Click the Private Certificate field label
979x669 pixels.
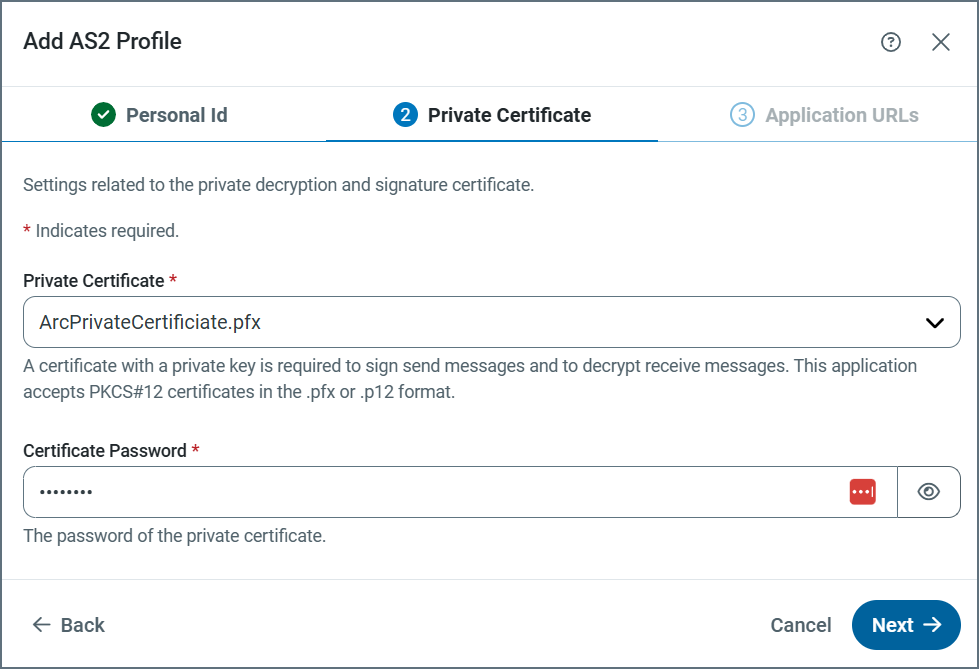click(93, 281)
